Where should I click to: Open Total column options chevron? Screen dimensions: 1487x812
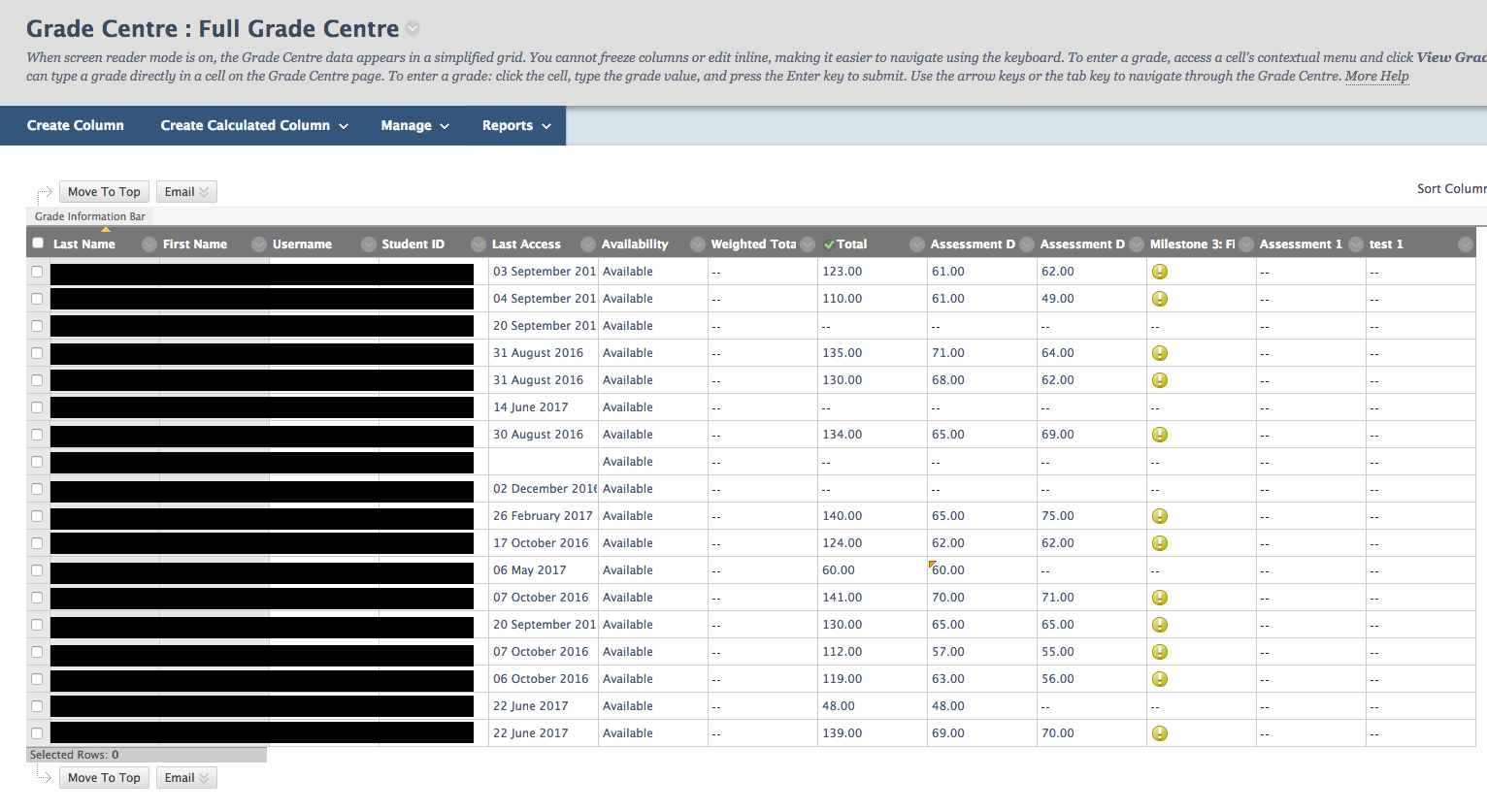[x=917, y=244]
